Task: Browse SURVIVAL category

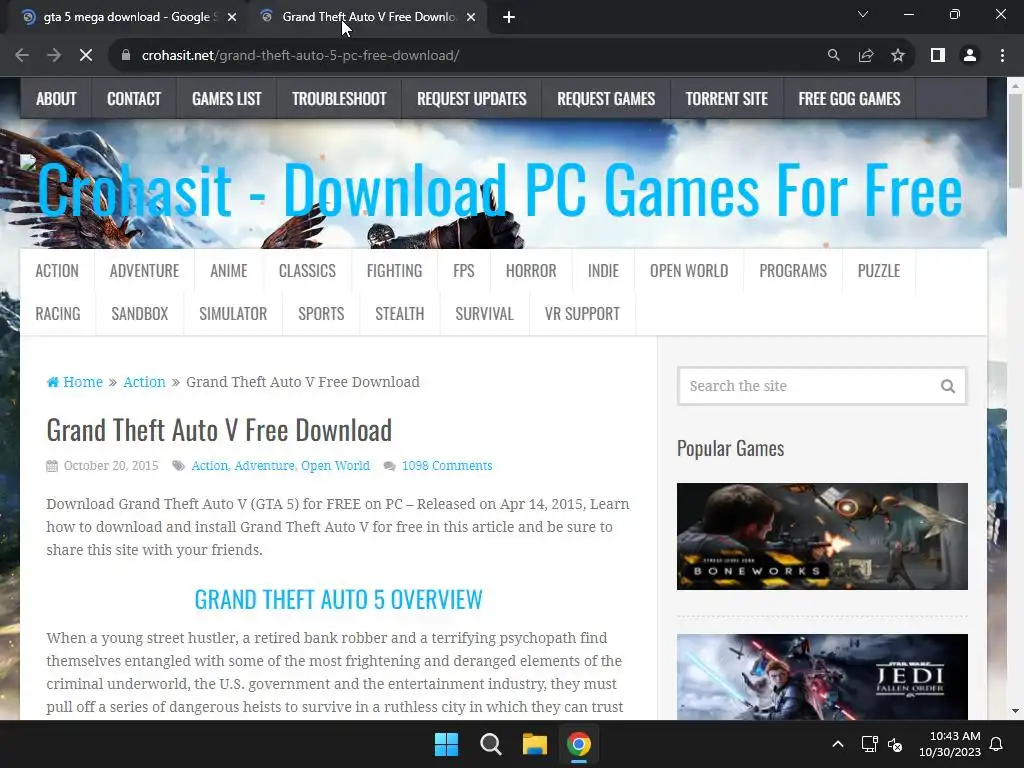Action: pos(485,313)
